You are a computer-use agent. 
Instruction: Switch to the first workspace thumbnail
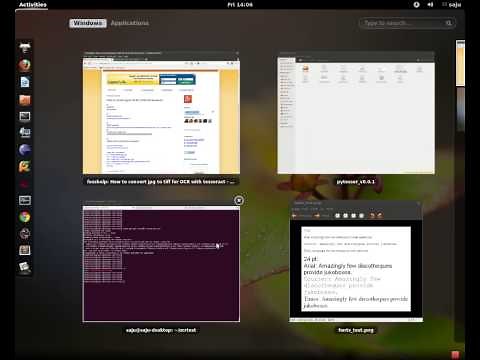(x=460, y=63)
